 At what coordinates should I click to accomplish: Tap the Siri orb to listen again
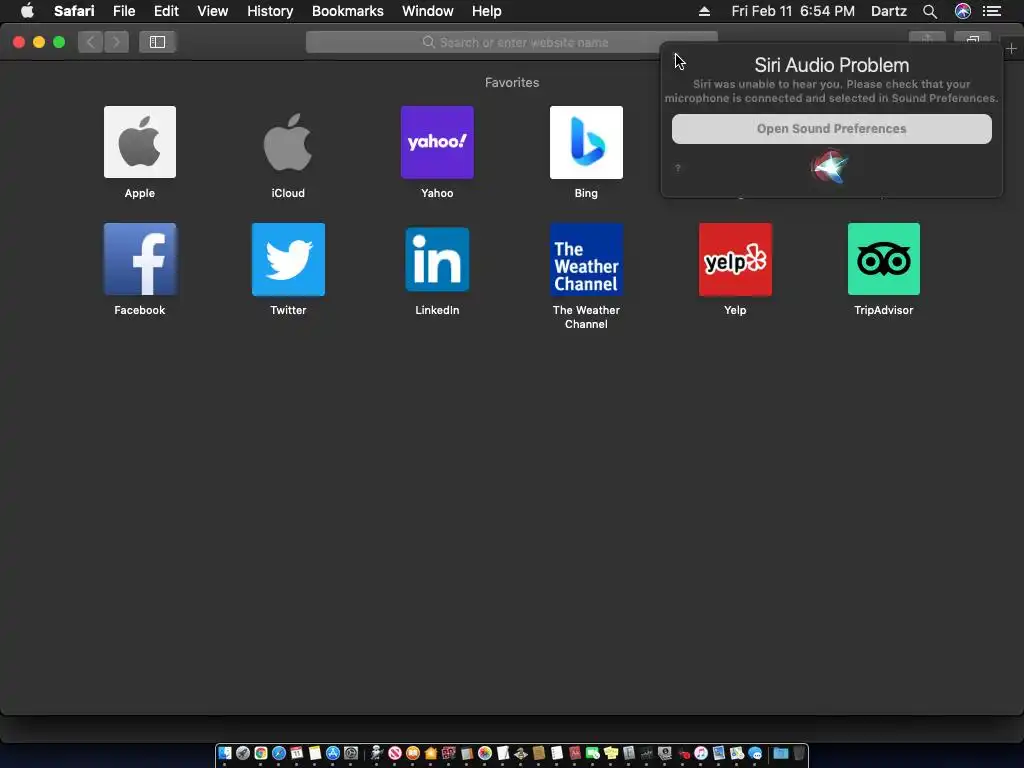pyautogui.click(x=829, y=167)
